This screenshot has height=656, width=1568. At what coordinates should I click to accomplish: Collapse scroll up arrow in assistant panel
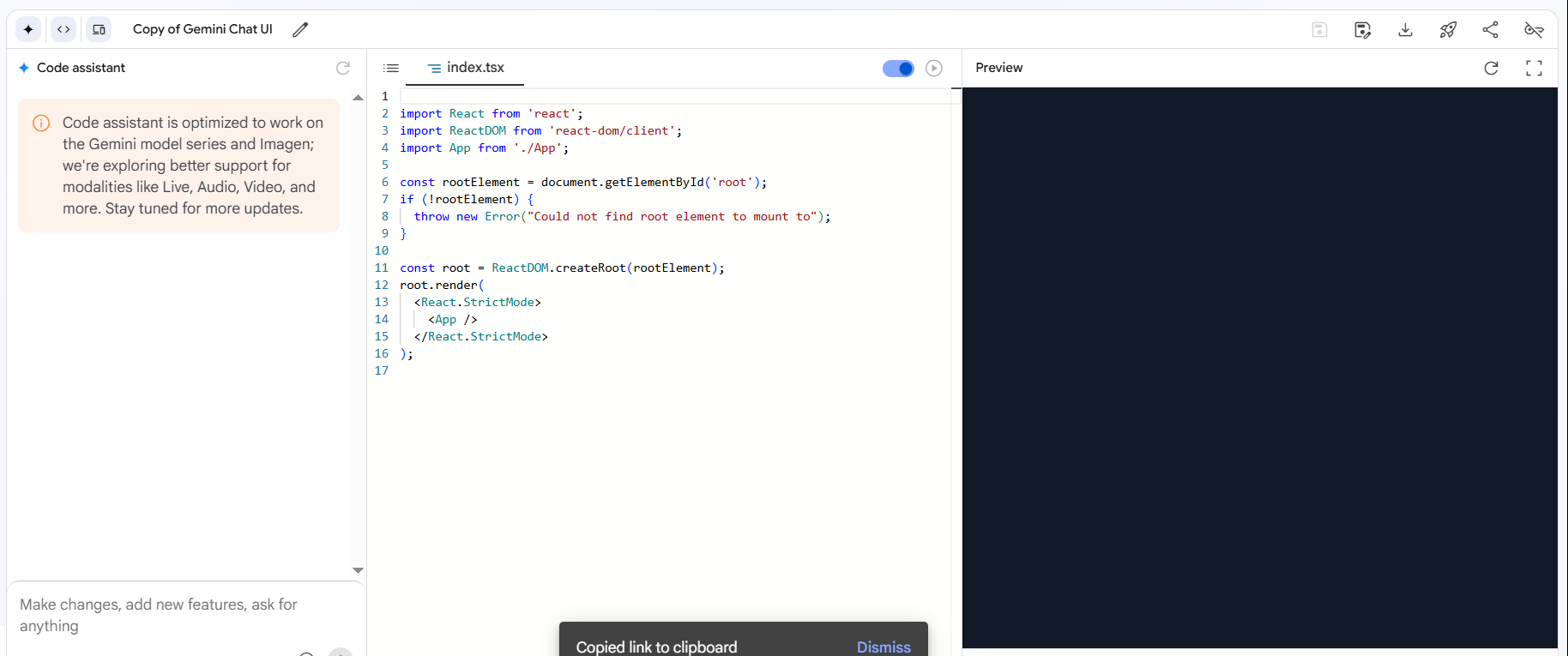(358, 98)
